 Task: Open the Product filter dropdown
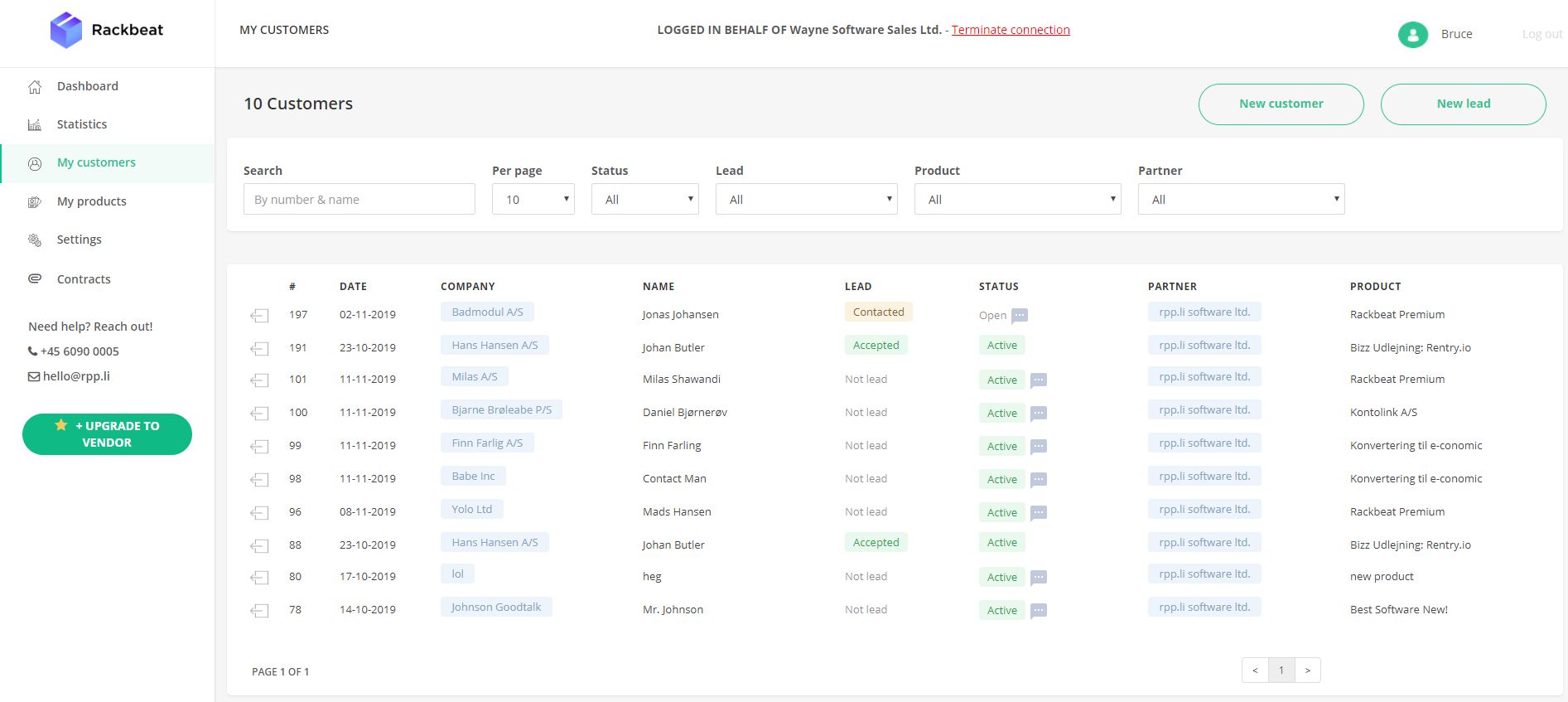pos(1018,199)
